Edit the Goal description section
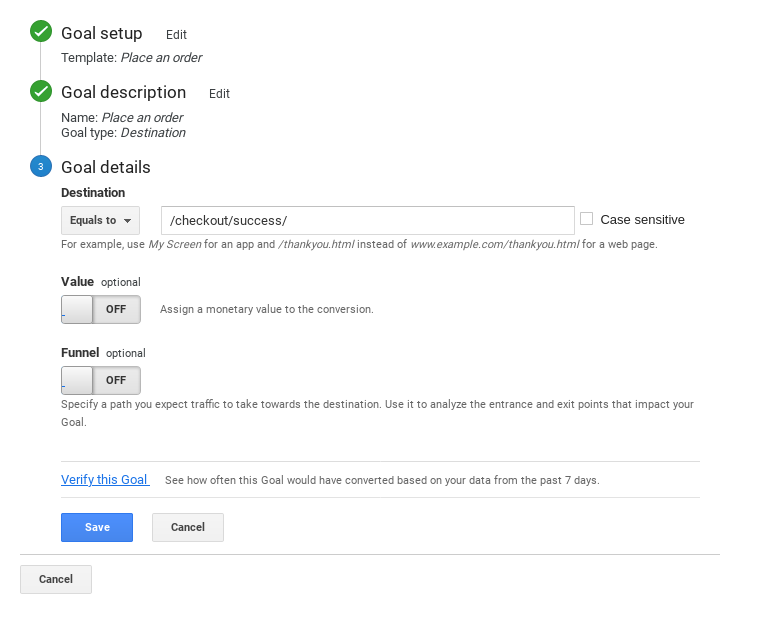768x623 pixels. coord(219,94)
